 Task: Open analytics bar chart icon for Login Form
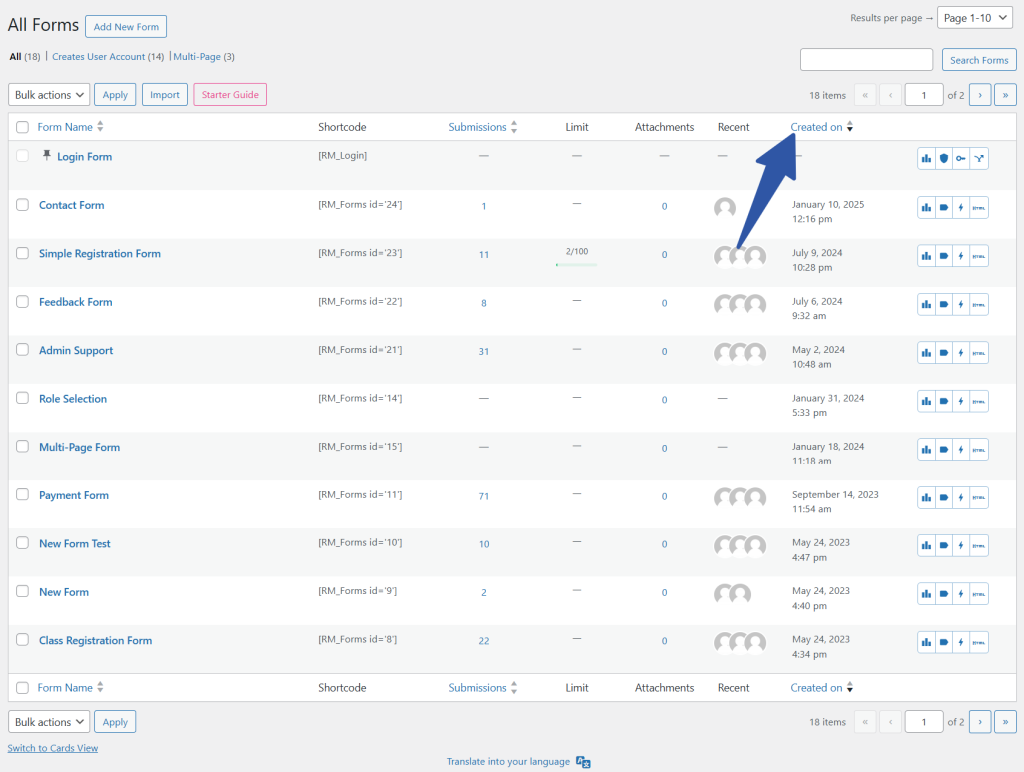927,158
